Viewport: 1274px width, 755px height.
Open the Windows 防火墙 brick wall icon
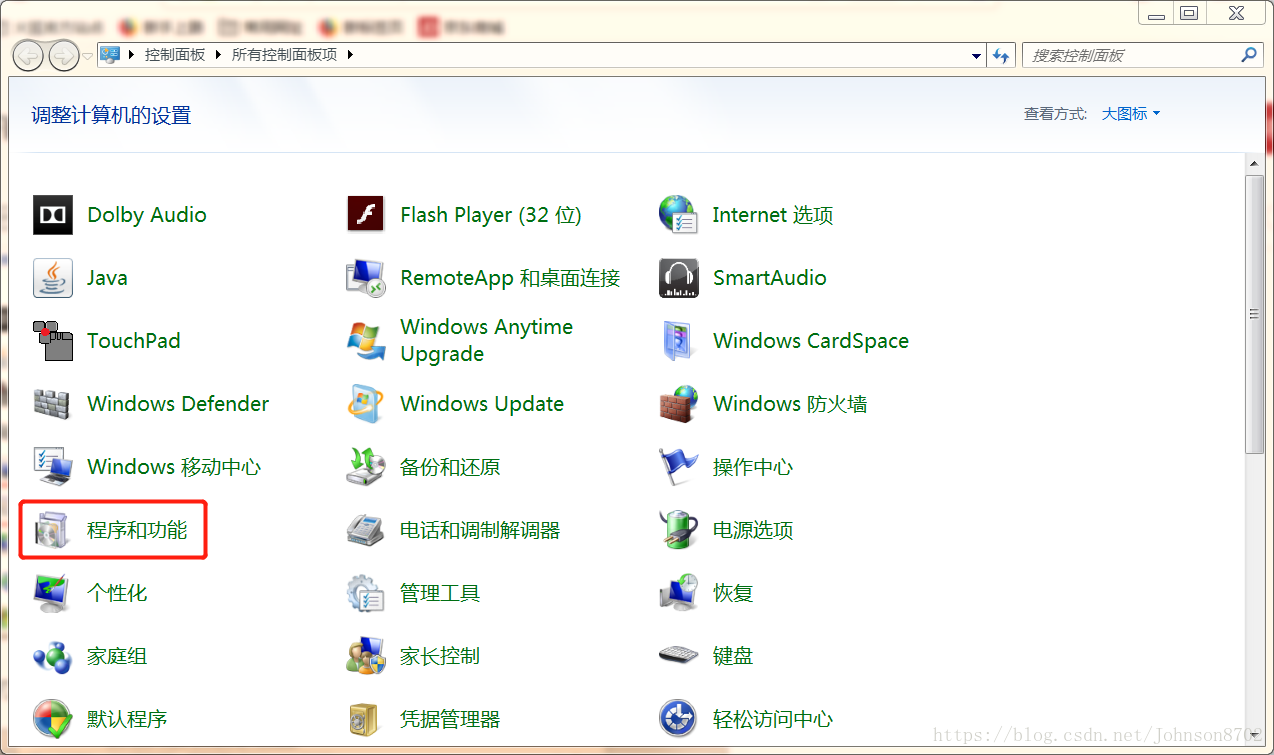pyautogui.click(x=678, y=404)
